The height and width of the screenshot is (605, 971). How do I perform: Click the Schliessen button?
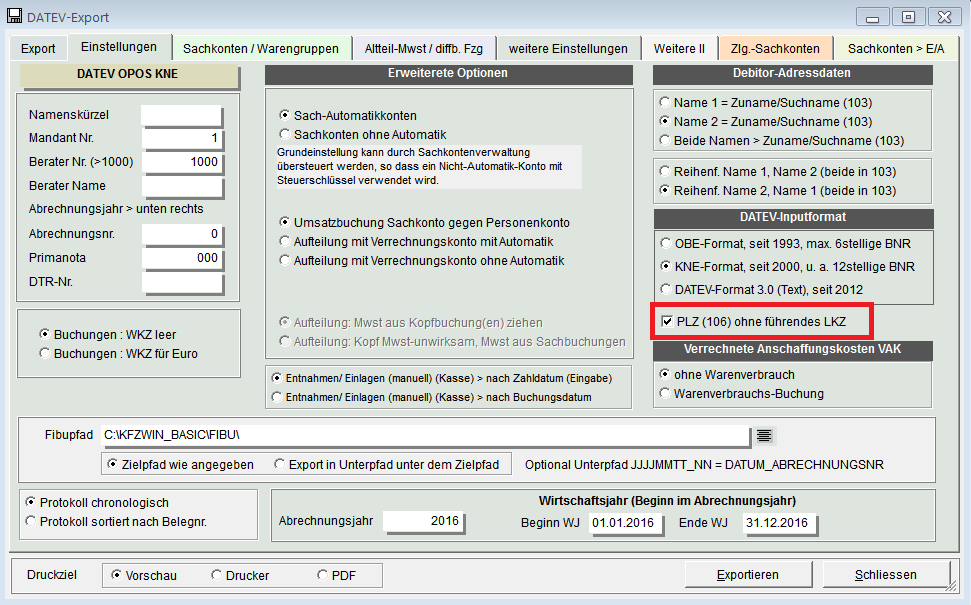click(886, 575)
